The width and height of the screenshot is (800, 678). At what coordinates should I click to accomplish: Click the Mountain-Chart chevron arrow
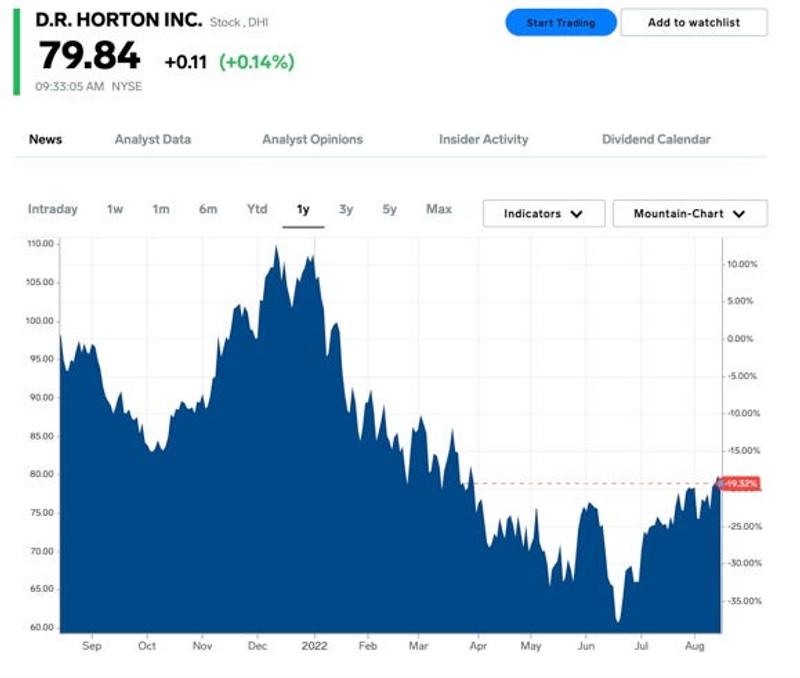click(x=739, y=214)
